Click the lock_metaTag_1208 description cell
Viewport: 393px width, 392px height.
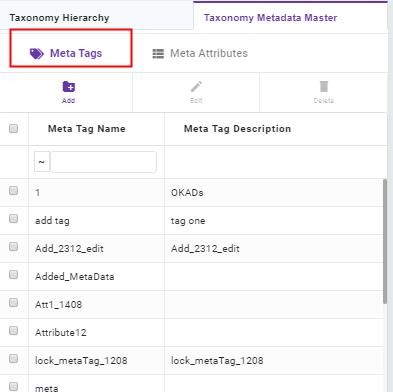pos(273,361)
